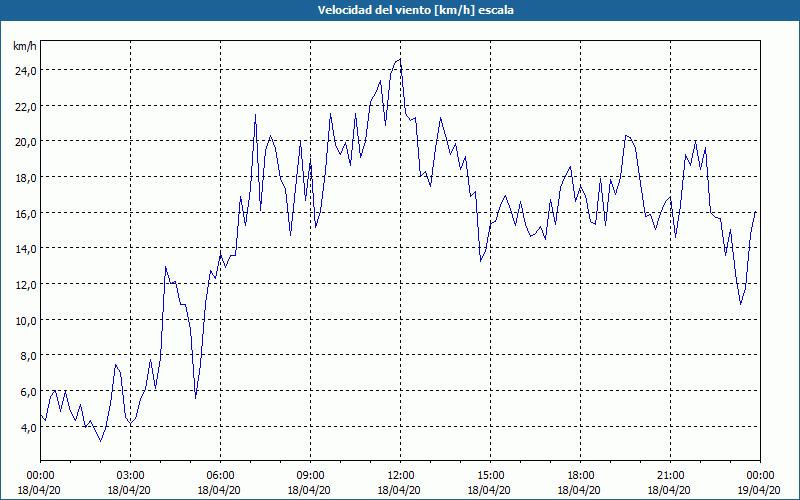The width and height of the screenshot is (800, 500).
Task: Click the 20,0 y-axis value
Action: point(24,142)
